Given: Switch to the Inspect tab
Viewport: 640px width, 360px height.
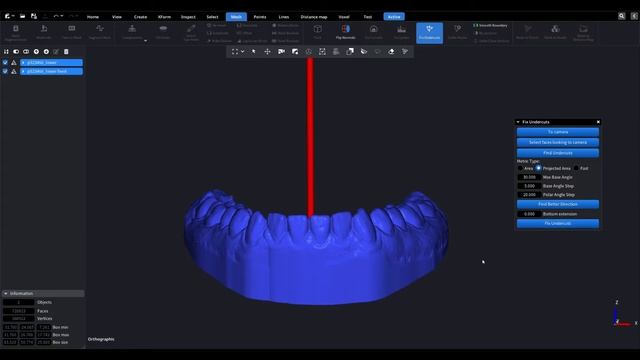Looking at the screenshot, I should [188, 17].
